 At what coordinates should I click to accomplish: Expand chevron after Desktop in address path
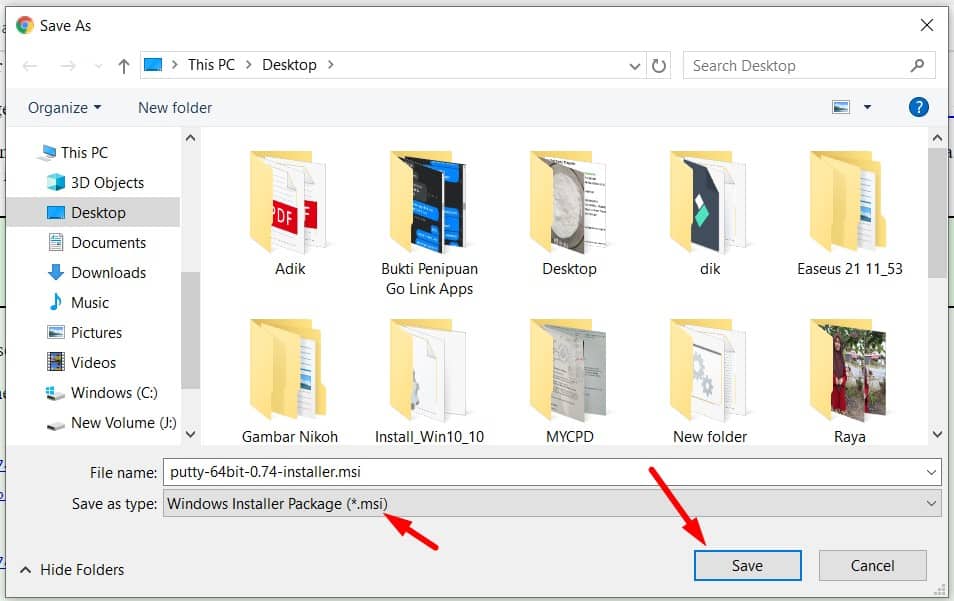(x=330, y=64)
